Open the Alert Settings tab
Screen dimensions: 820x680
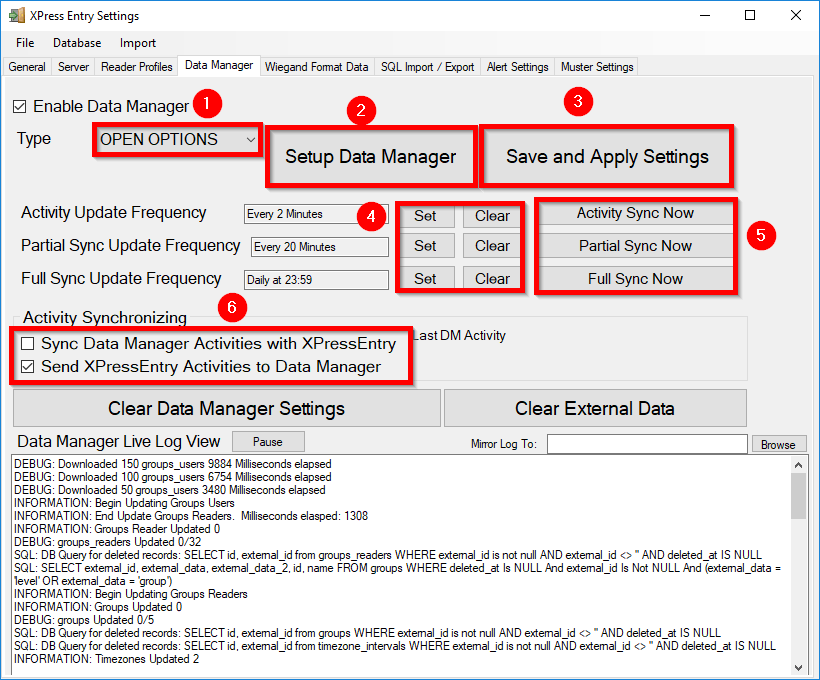pos(518,67)
